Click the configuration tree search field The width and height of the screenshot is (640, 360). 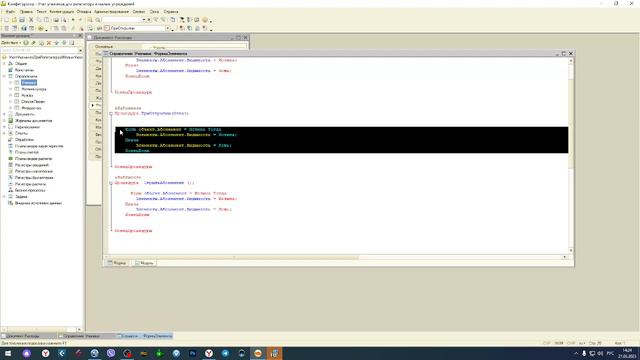[39, 50]
